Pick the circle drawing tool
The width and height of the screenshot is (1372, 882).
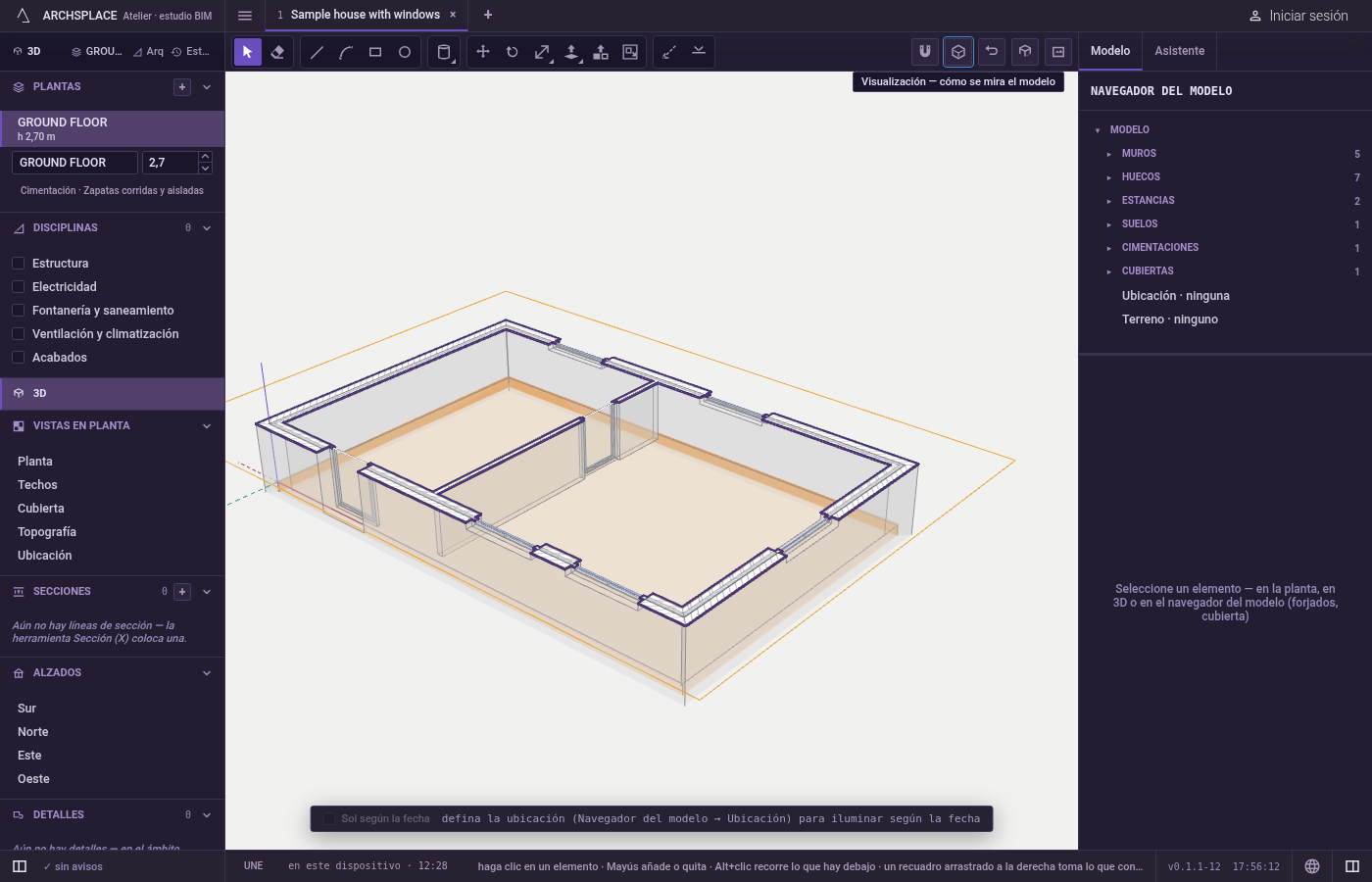coord(405,52)
